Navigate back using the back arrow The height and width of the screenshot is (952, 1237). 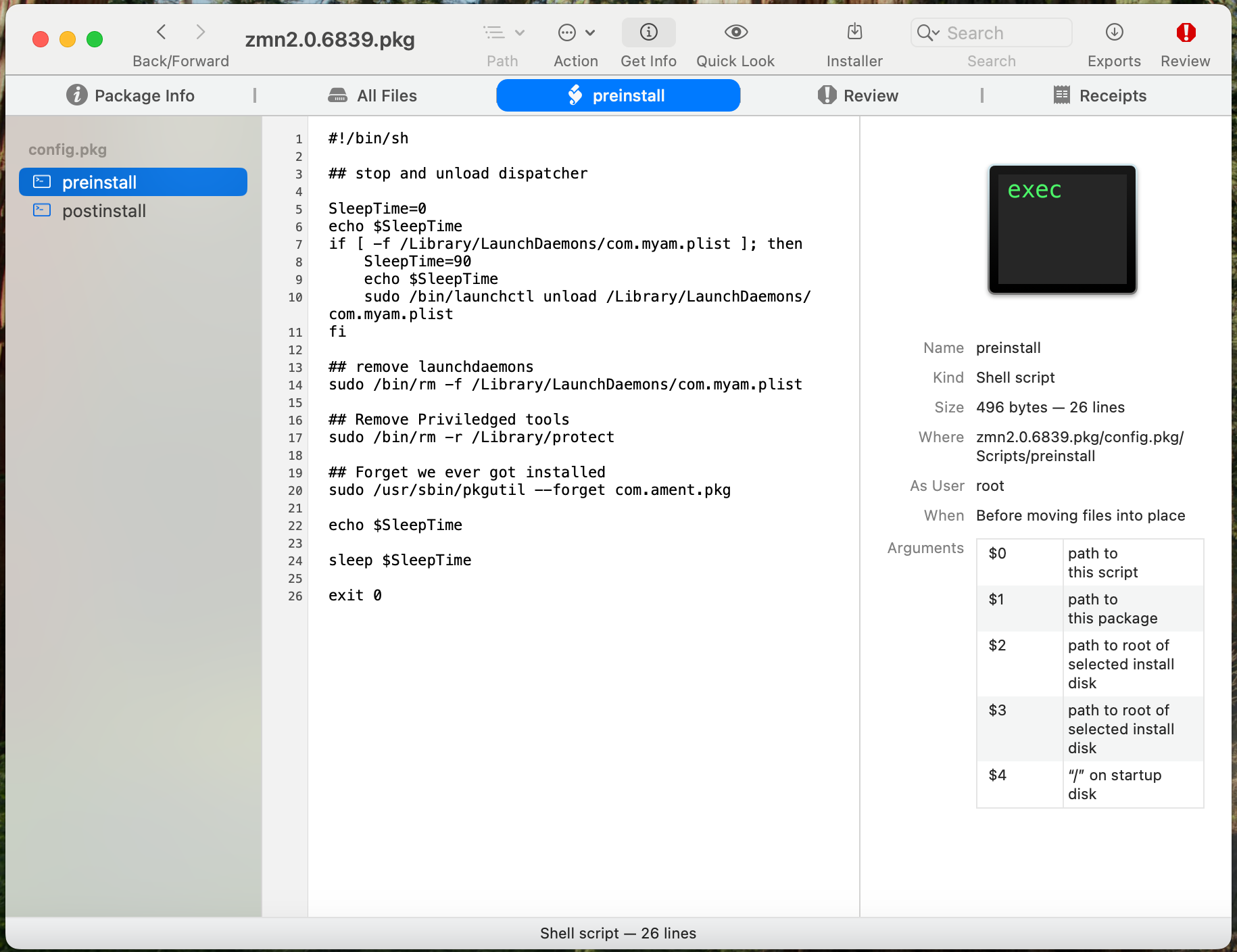coord(161,32)
